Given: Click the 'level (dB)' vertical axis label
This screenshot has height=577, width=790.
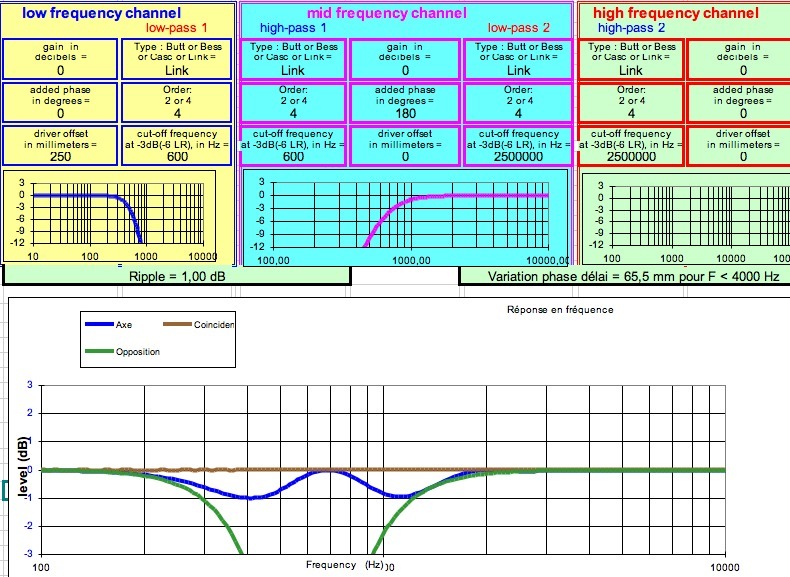Looking at the screenshot, I should coord(24,467).
